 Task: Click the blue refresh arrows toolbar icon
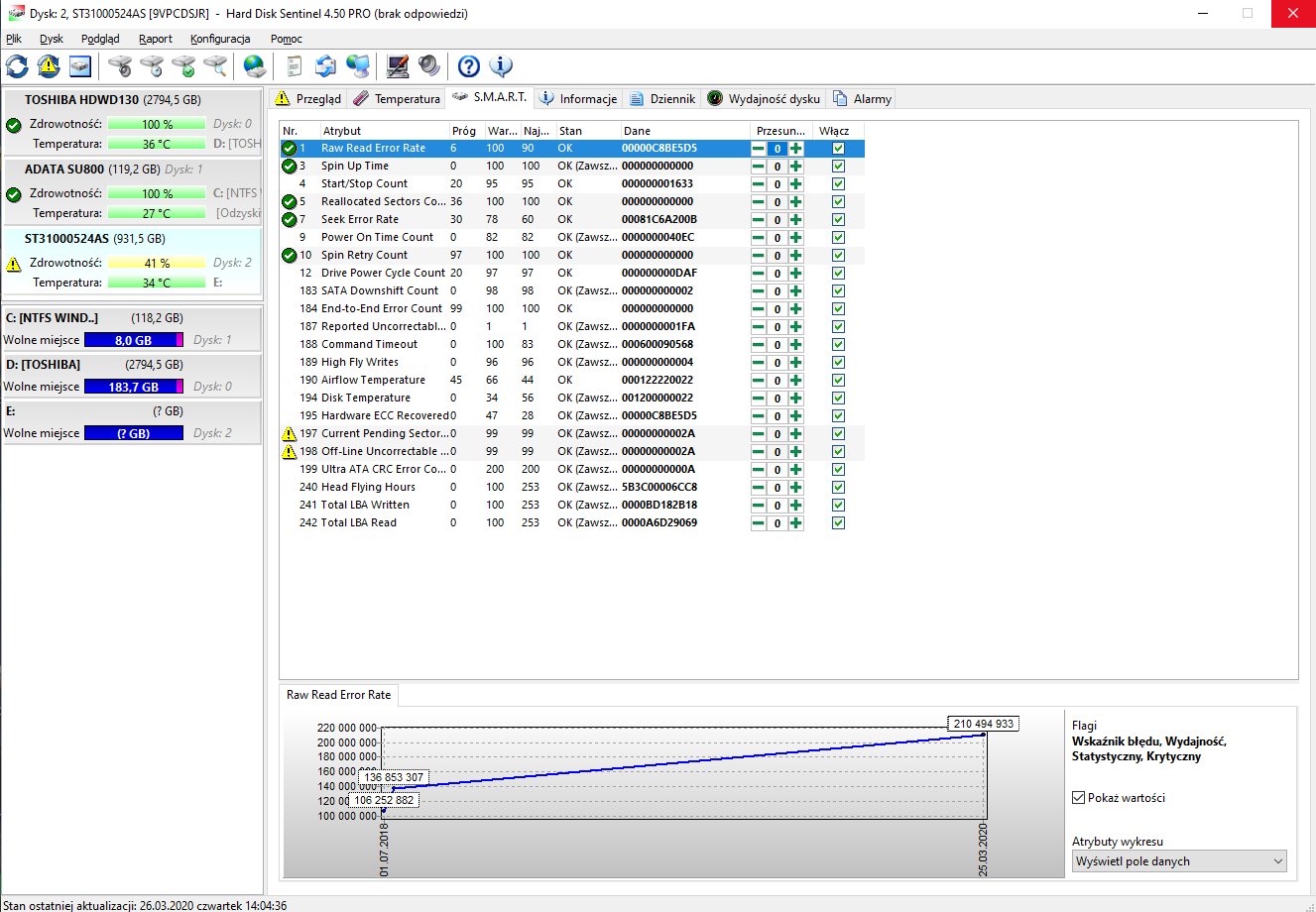tap(17, 66)
